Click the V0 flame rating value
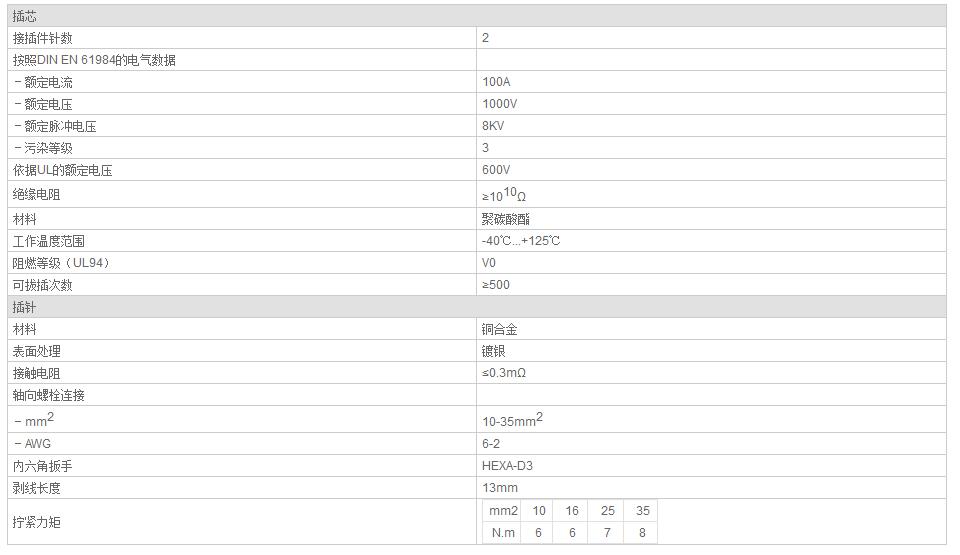 point(489,263)
